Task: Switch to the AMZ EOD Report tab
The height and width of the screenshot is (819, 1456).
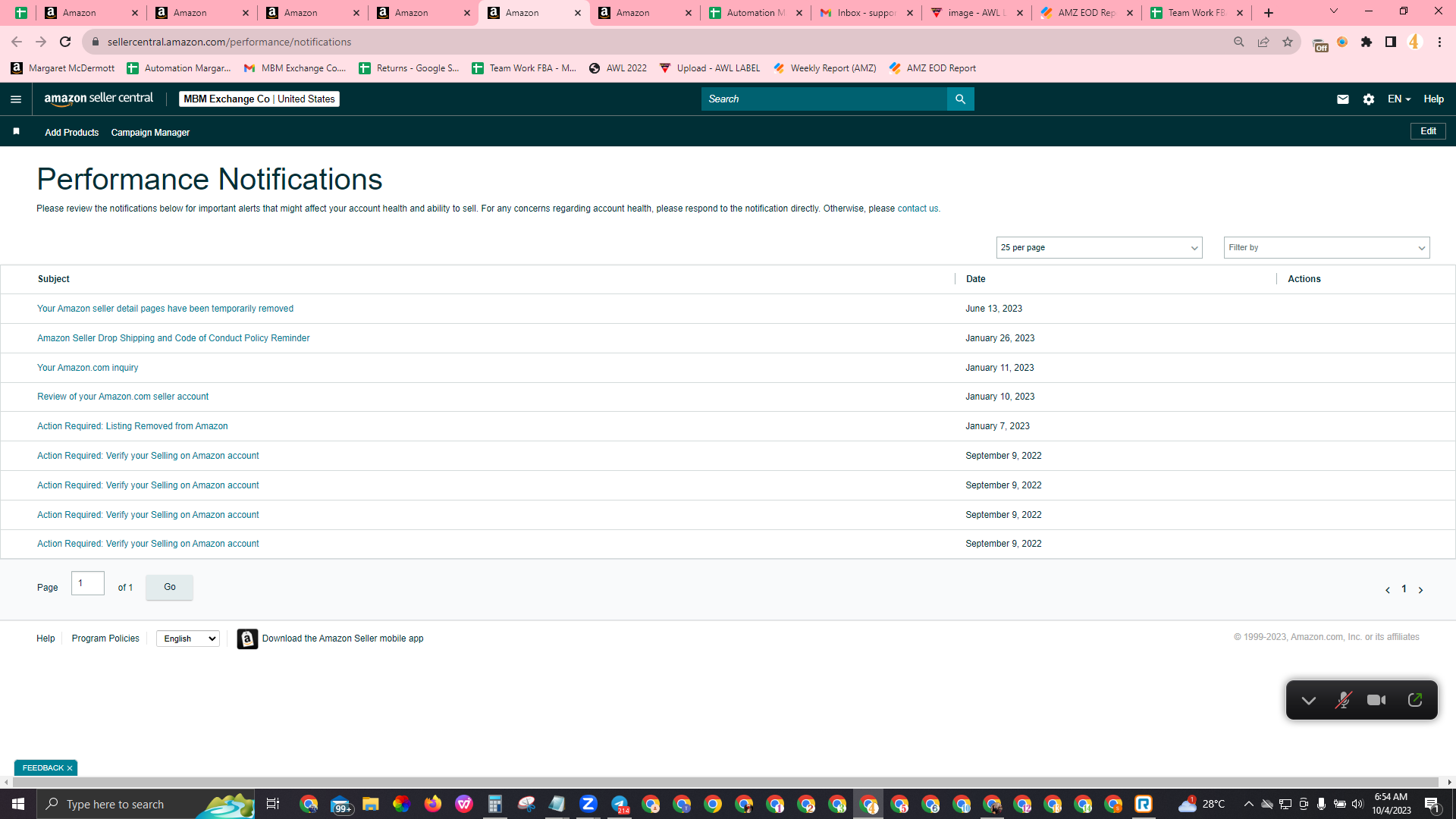Action: tap(1087, 13)
